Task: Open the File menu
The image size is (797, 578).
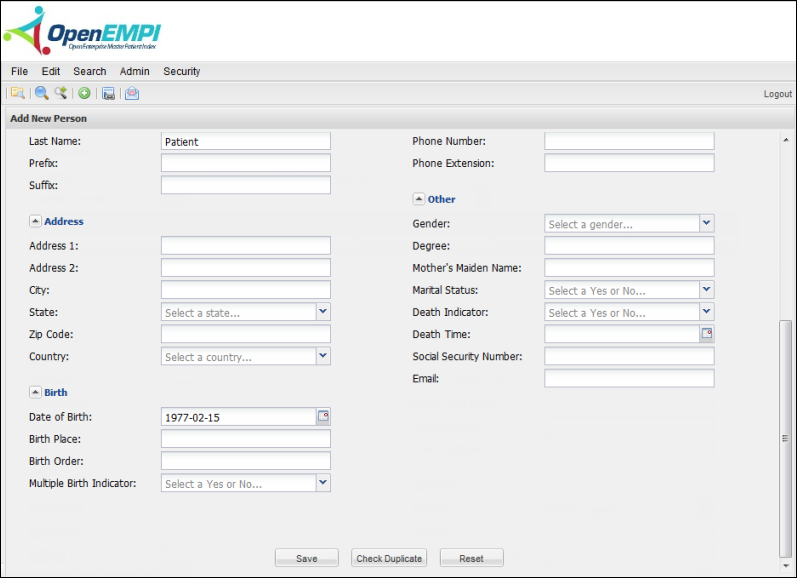Action: point(19,71)
